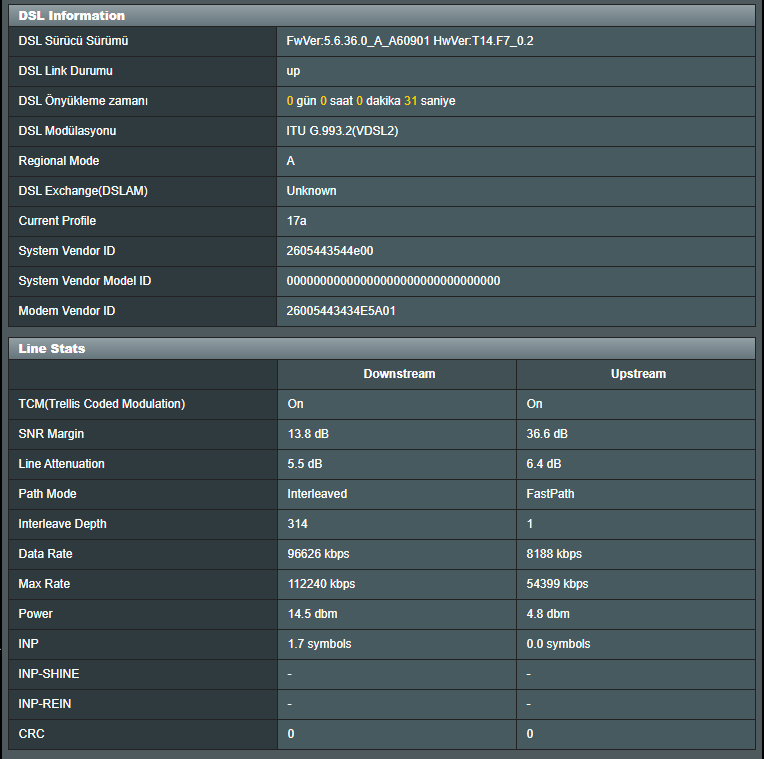
Task: Click the downstream Interleave Depth value 314
Action: 297,524
